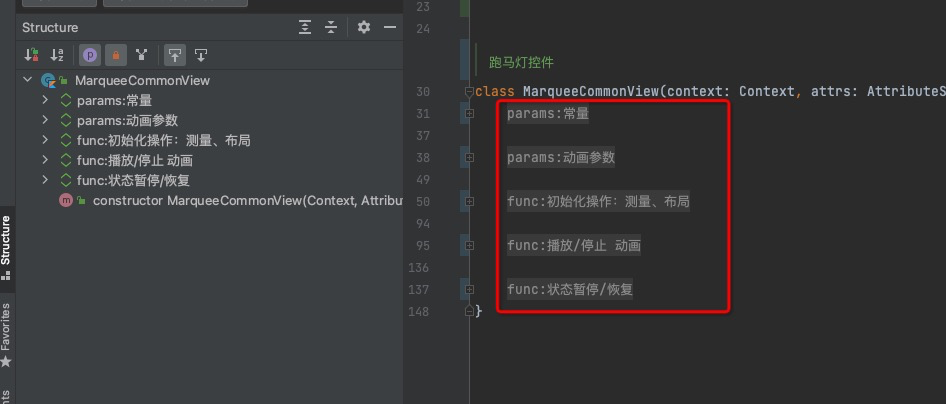This screenshot has width=946, height=404.
Task: Select the MarqueeCommonView class in the tree
Action: tap(142, 80)
